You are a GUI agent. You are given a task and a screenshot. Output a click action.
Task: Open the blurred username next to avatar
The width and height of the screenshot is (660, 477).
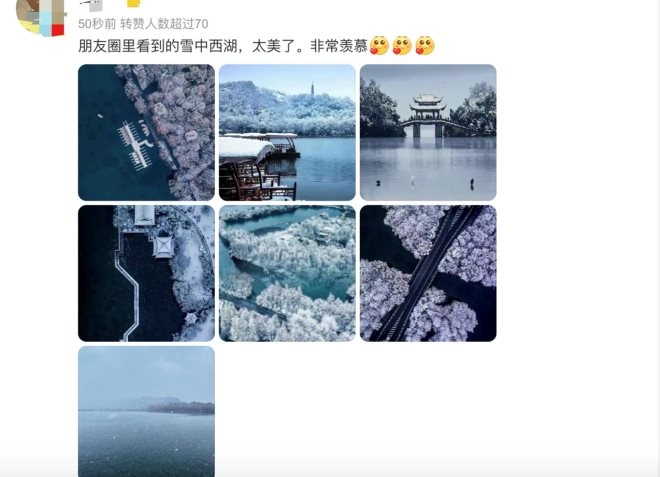point(92,4)
